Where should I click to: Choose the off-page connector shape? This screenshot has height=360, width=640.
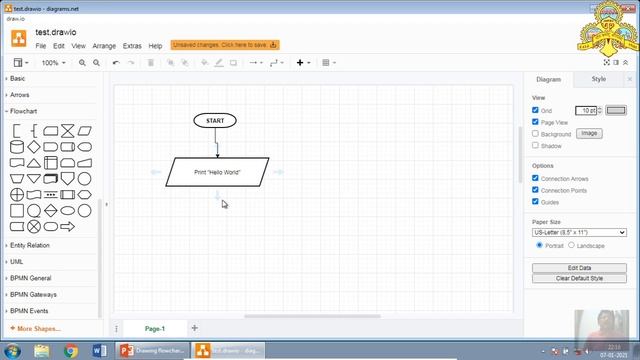(x=68, y=178)
